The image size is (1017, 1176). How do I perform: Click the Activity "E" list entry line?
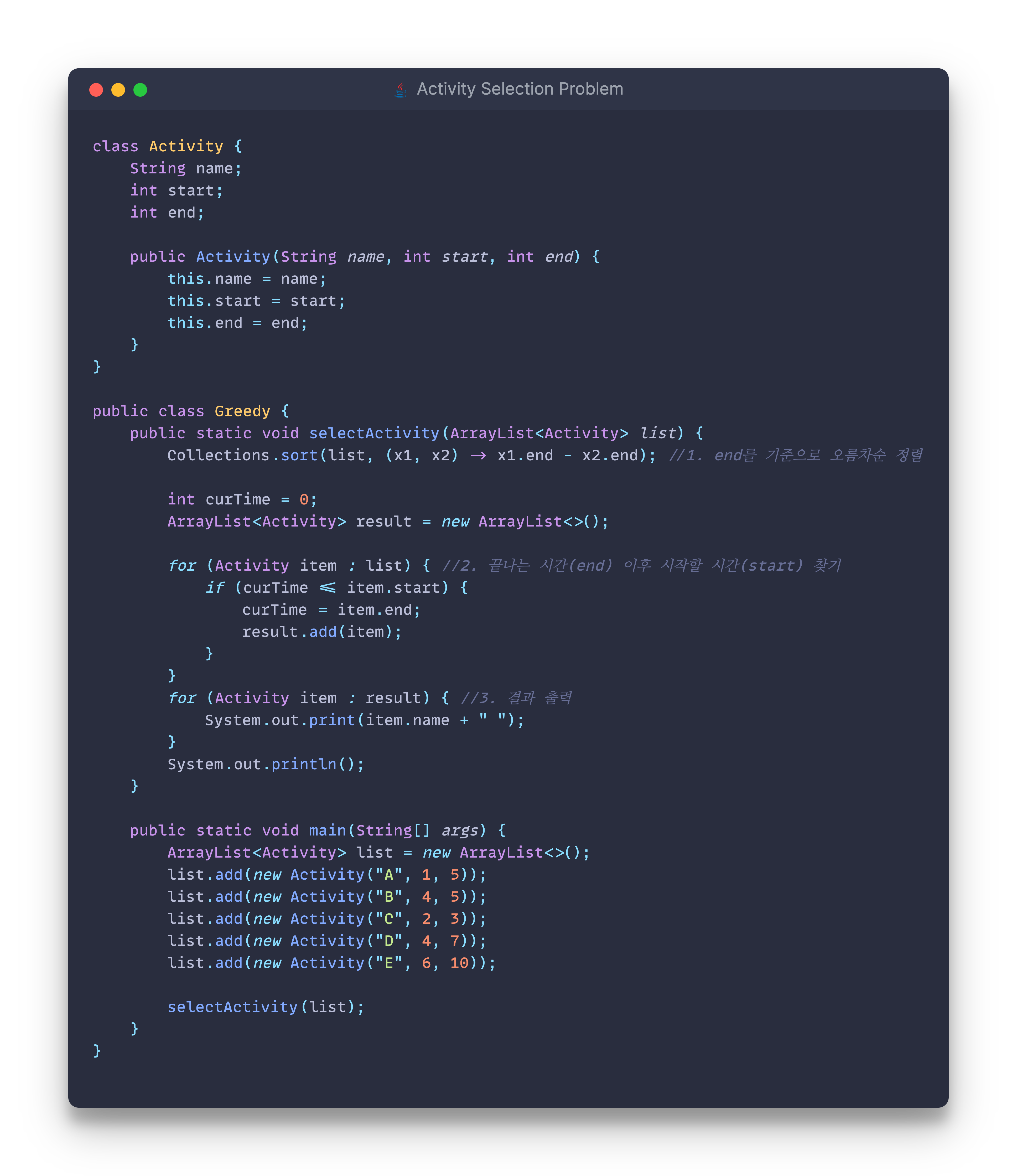pyautogui.click(x=331, y=963)
